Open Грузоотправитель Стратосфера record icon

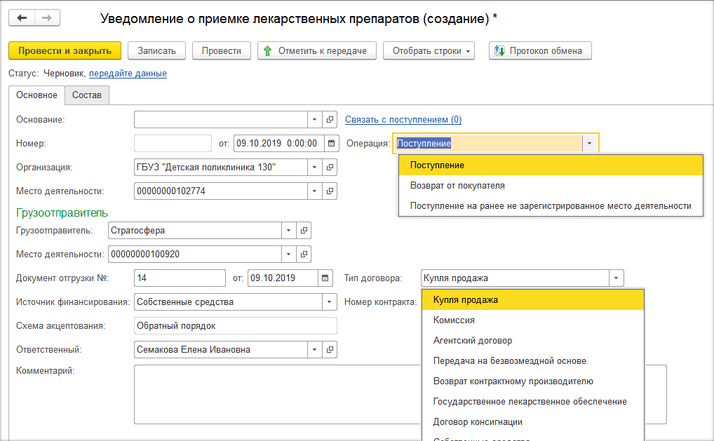(306, 230)
